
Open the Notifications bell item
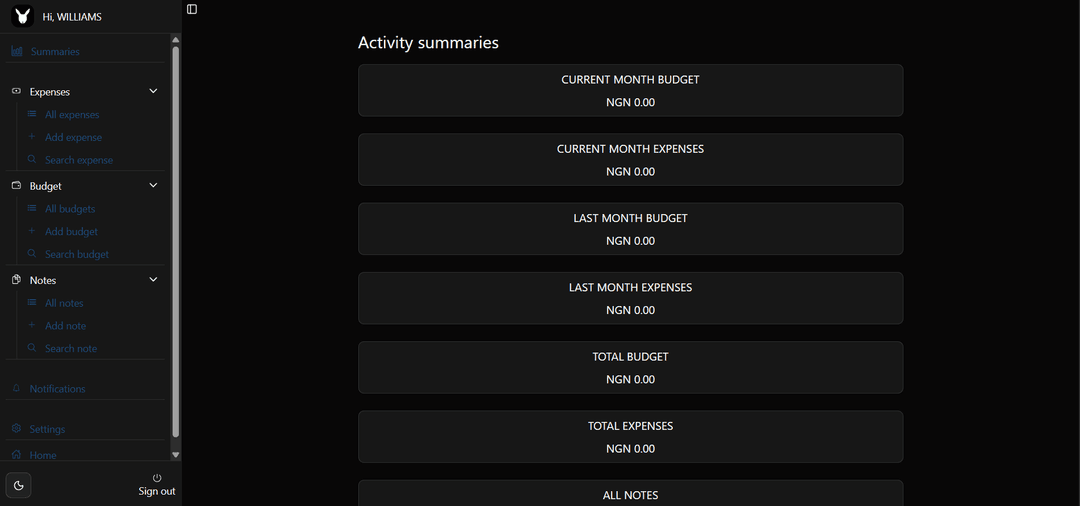point(16,388)
